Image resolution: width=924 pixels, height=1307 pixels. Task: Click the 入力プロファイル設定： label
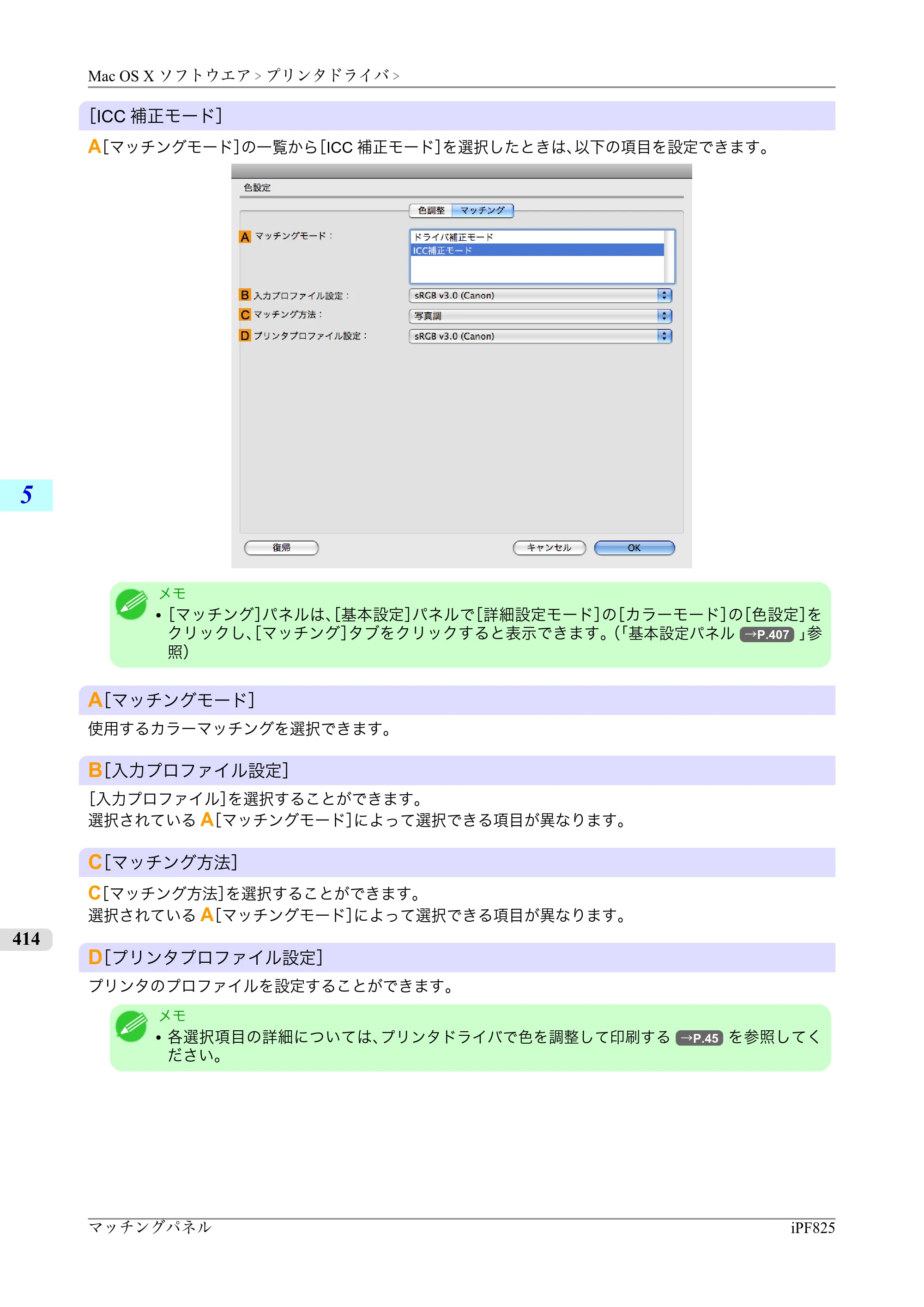point(302,295)
